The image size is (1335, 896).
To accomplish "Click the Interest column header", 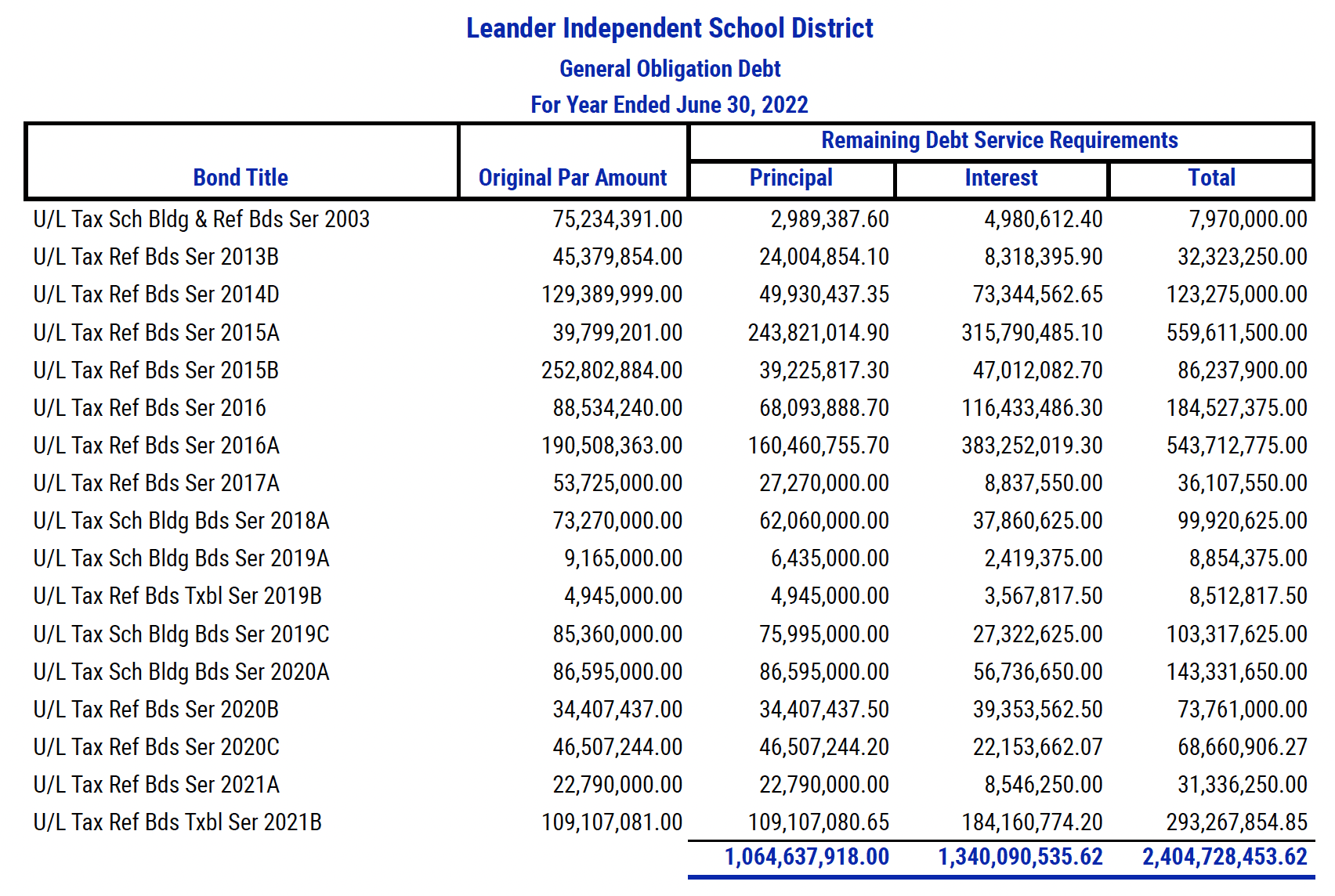I will tap(1001, 178).
